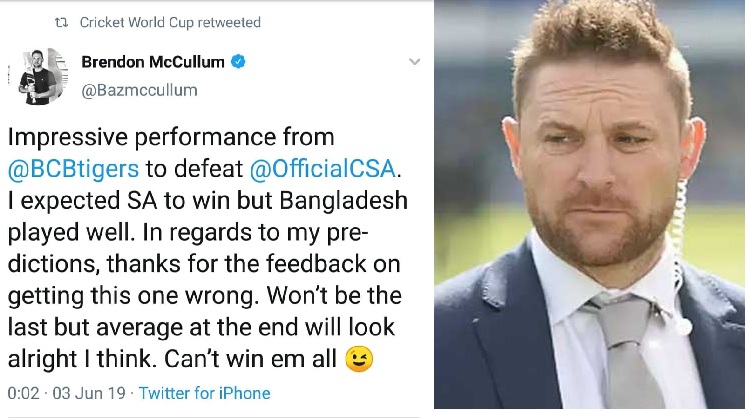Image resolution: width=750 pixels, height=418 pixels.
Task: Click Cricket World Cup retweeted label
Action: click(x=170, y=22)
